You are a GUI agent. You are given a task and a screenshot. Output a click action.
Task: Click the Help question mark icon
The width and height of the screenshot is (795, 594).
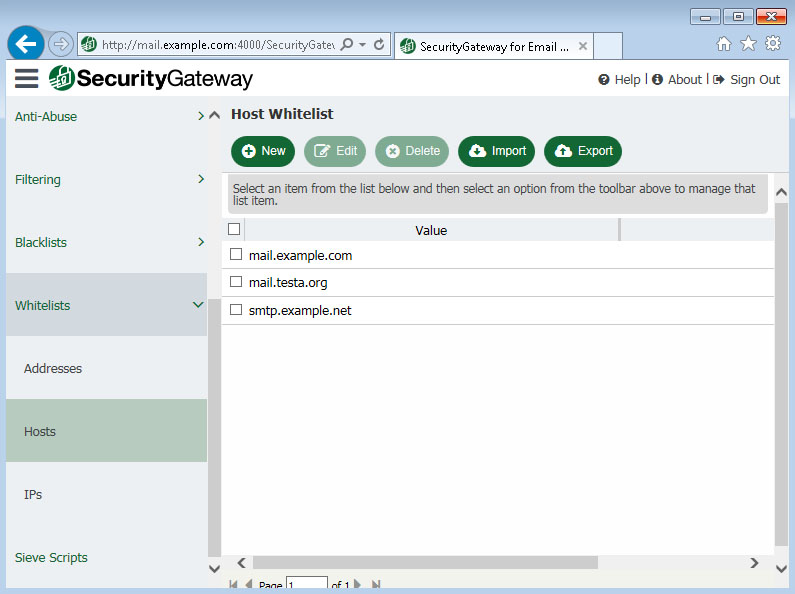tap(603, 80)
